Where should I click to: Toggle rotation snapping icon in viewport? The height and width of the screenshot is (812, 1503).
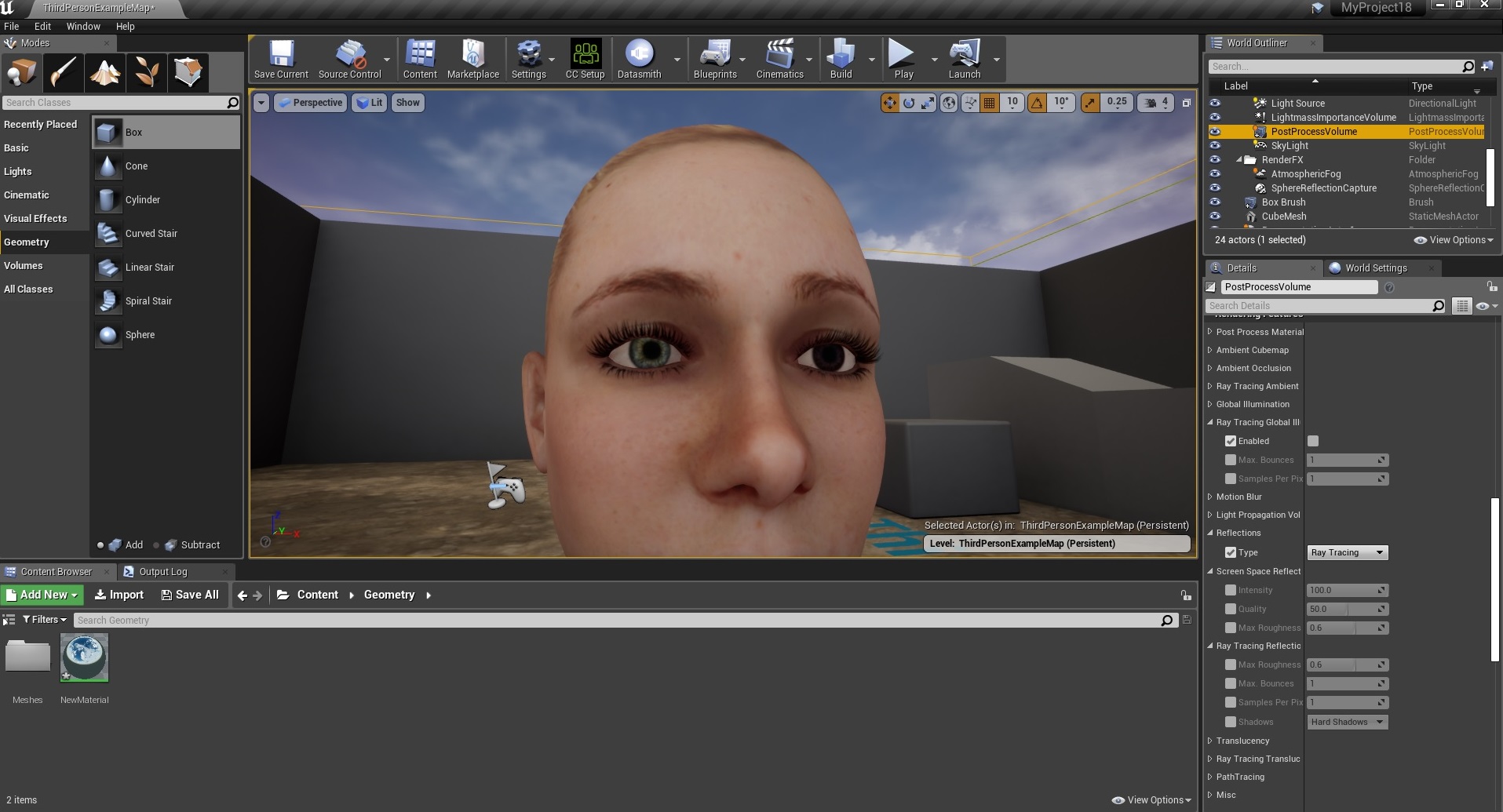1037,102
